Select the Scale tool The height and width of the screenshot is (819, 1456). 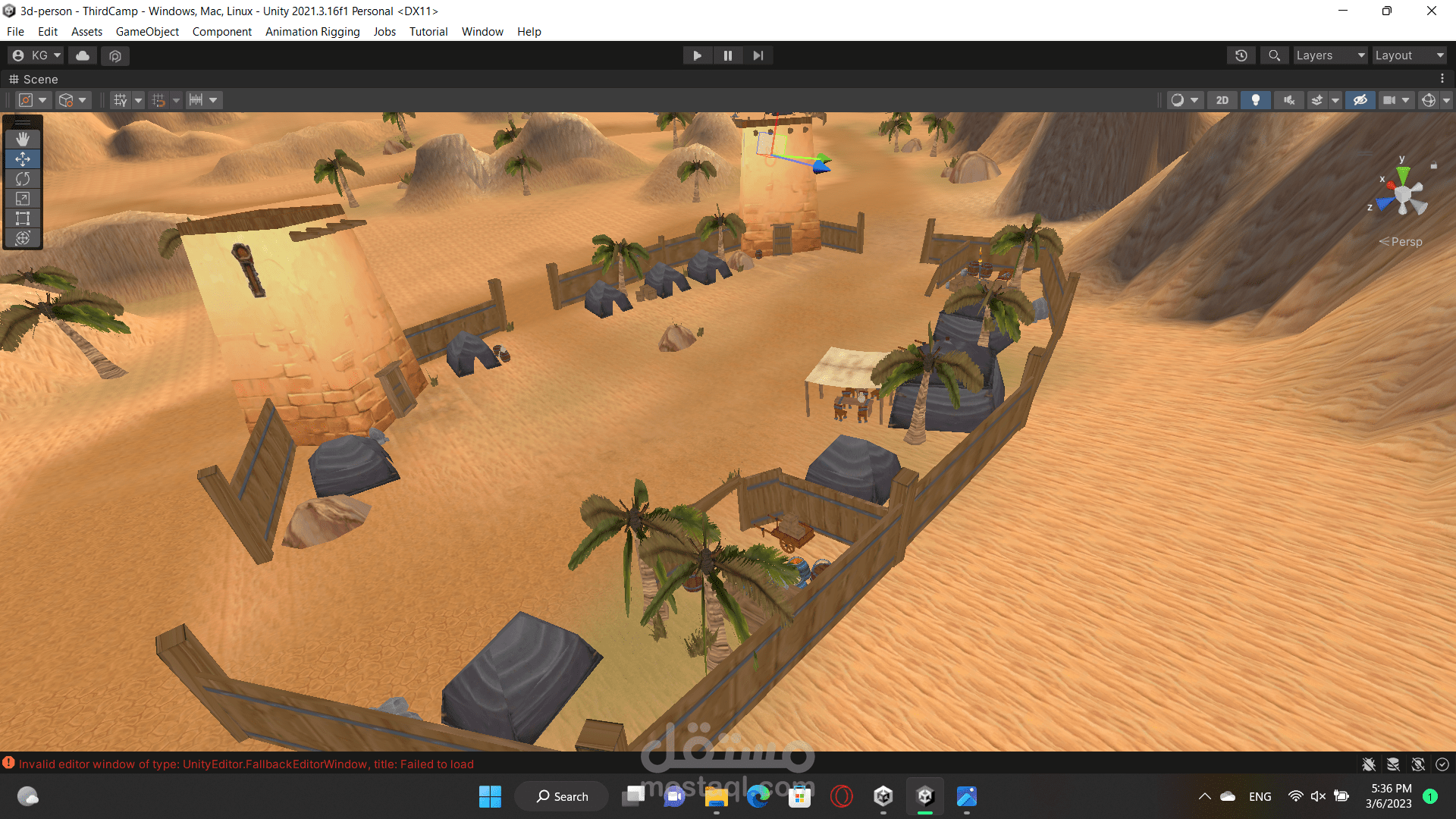pyautogui.click(x=23, y=199)
